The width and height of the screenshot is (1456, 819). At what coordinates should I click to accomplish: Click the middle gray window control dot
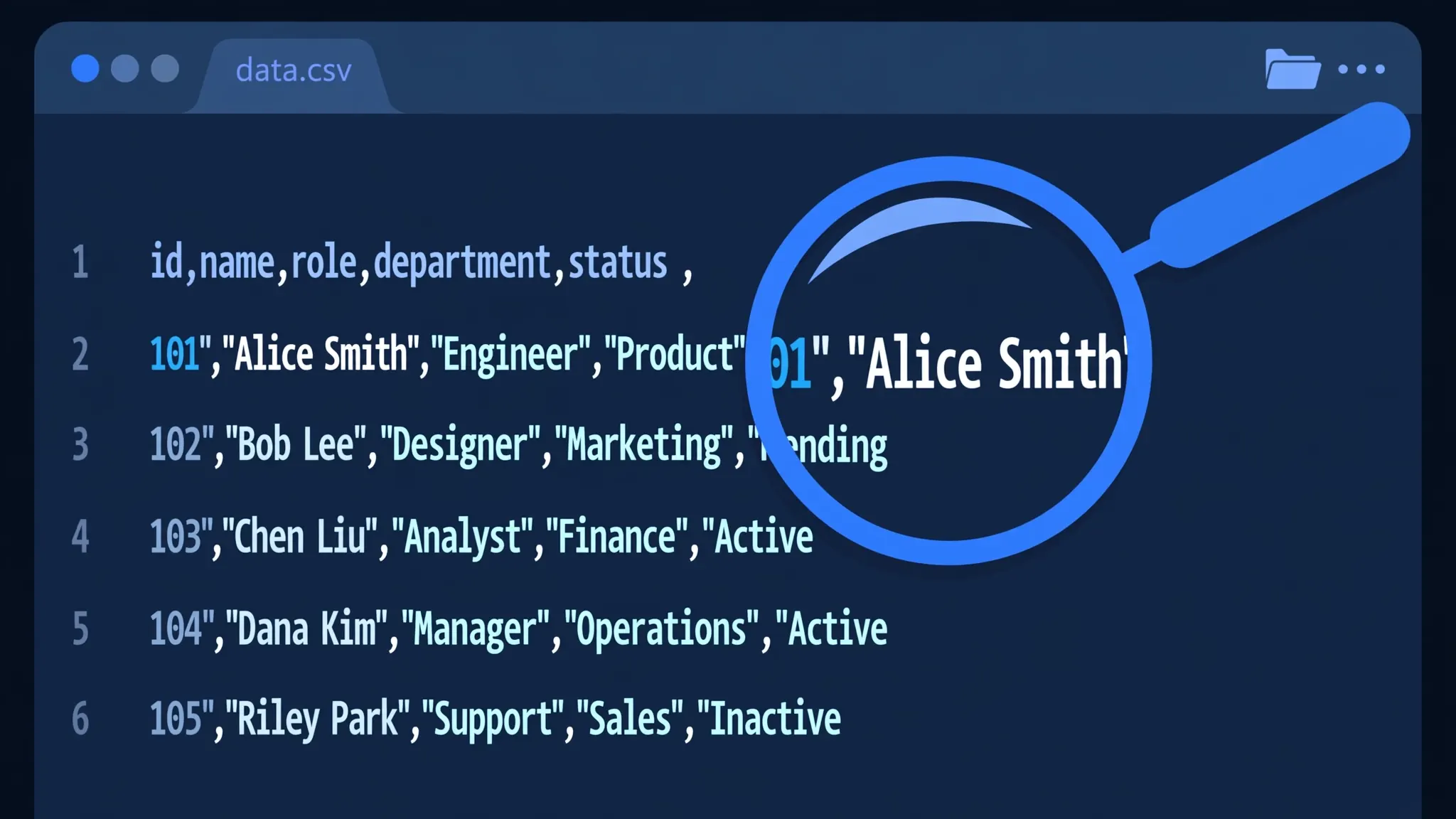coord(125,69)
